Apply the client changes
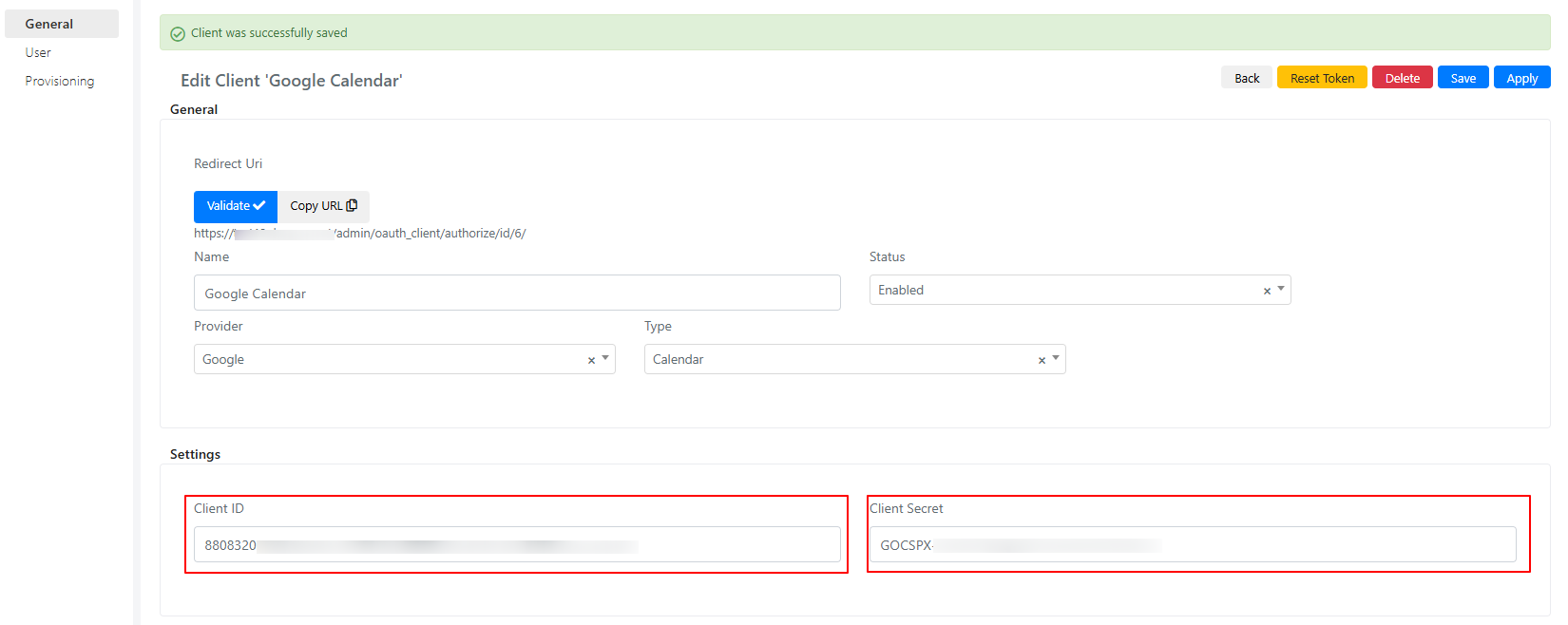 pyautogui.click(x=1521, y=78)
